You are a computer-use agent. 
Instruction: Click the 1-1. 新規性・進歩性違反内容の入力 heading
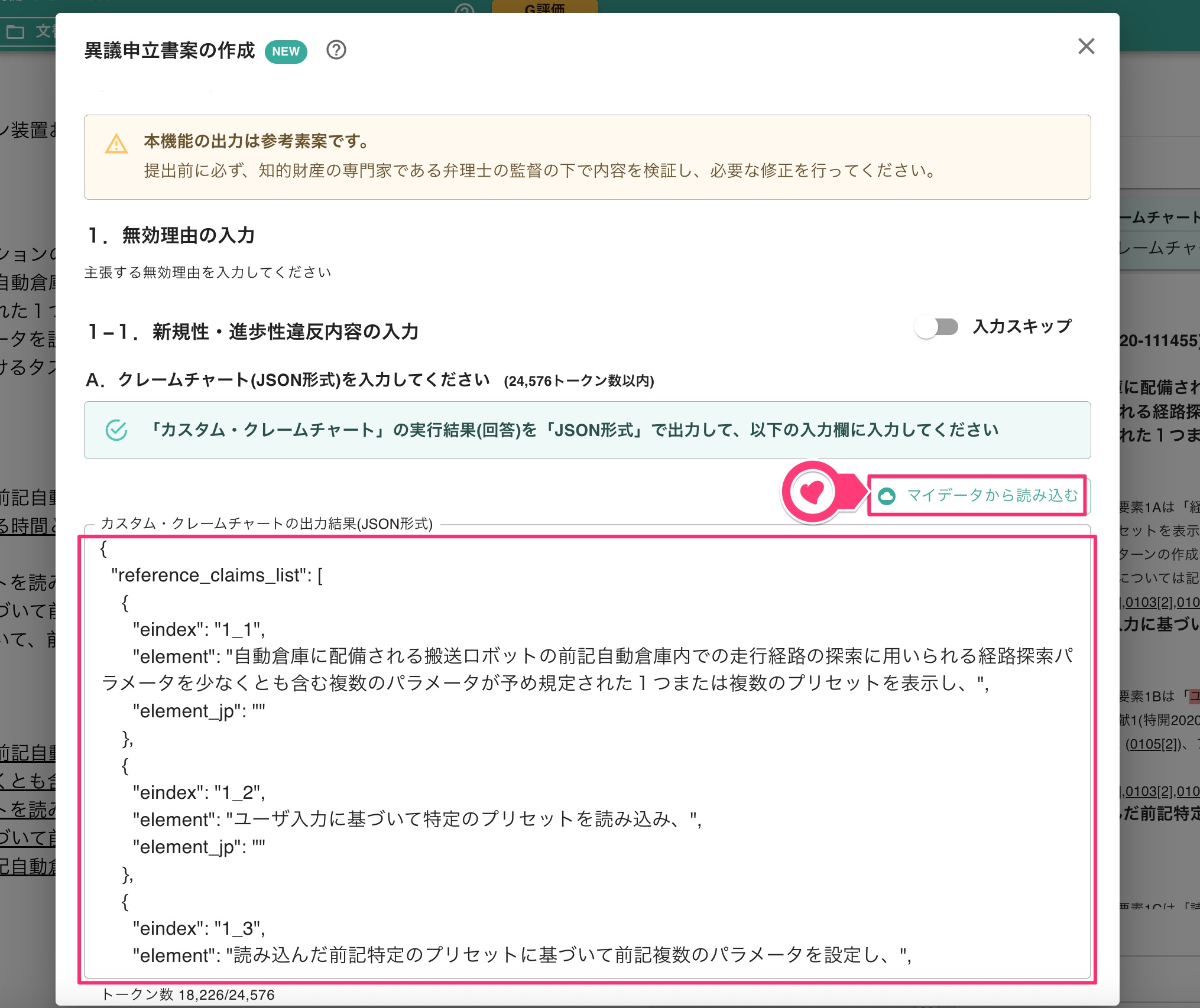253,331
